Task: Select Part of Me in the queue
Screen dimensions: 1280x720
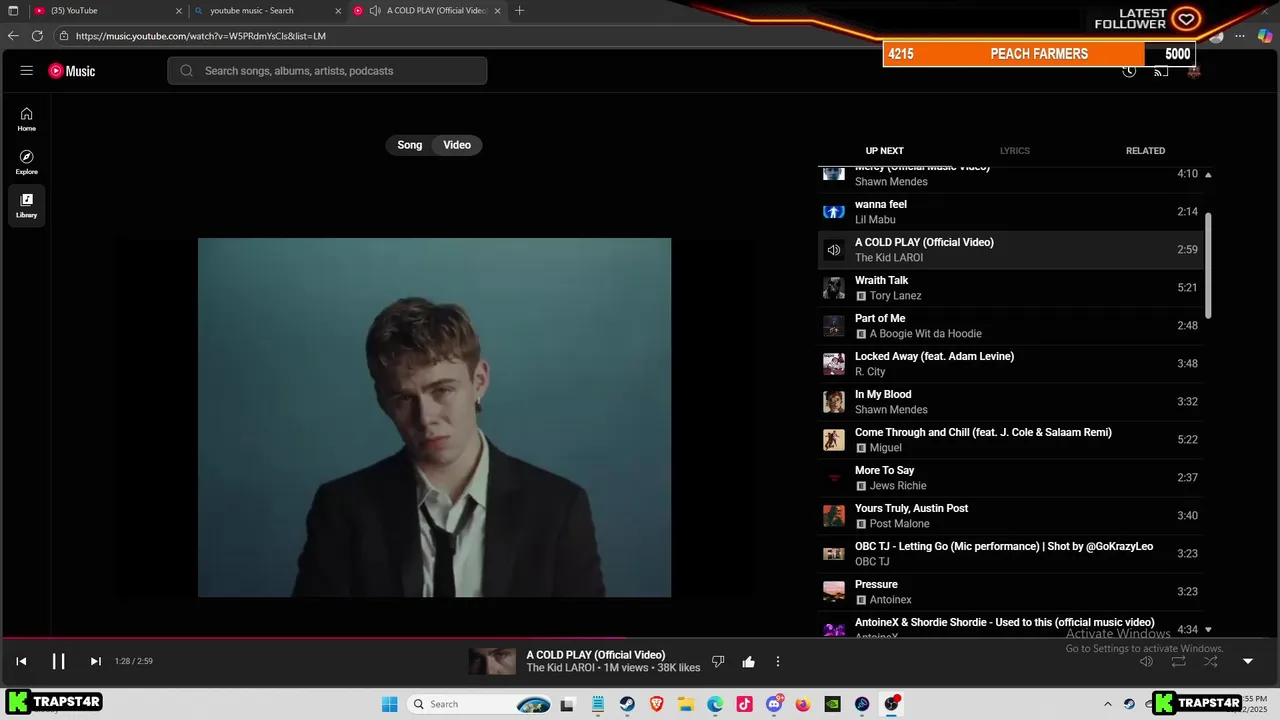Action: pyautogui.click(x=1010, y=326)
